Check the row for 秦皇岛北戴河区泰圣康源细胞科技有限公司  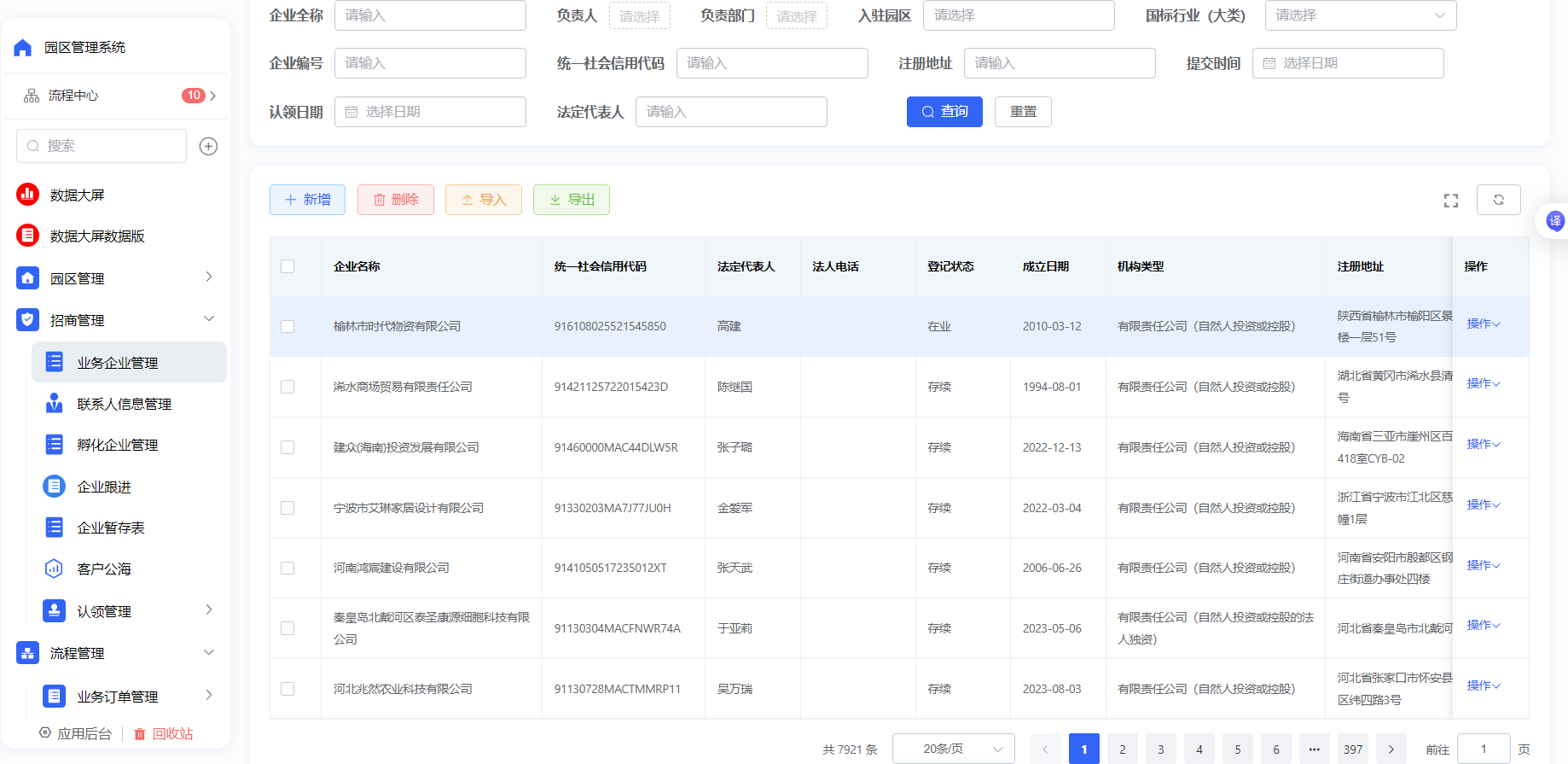(287, 628)
